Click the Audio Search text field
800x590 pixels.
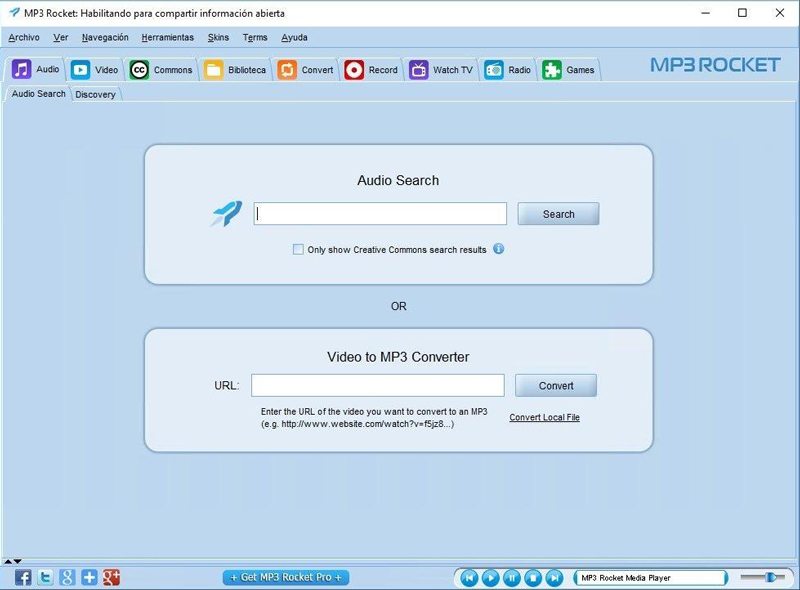380,214
